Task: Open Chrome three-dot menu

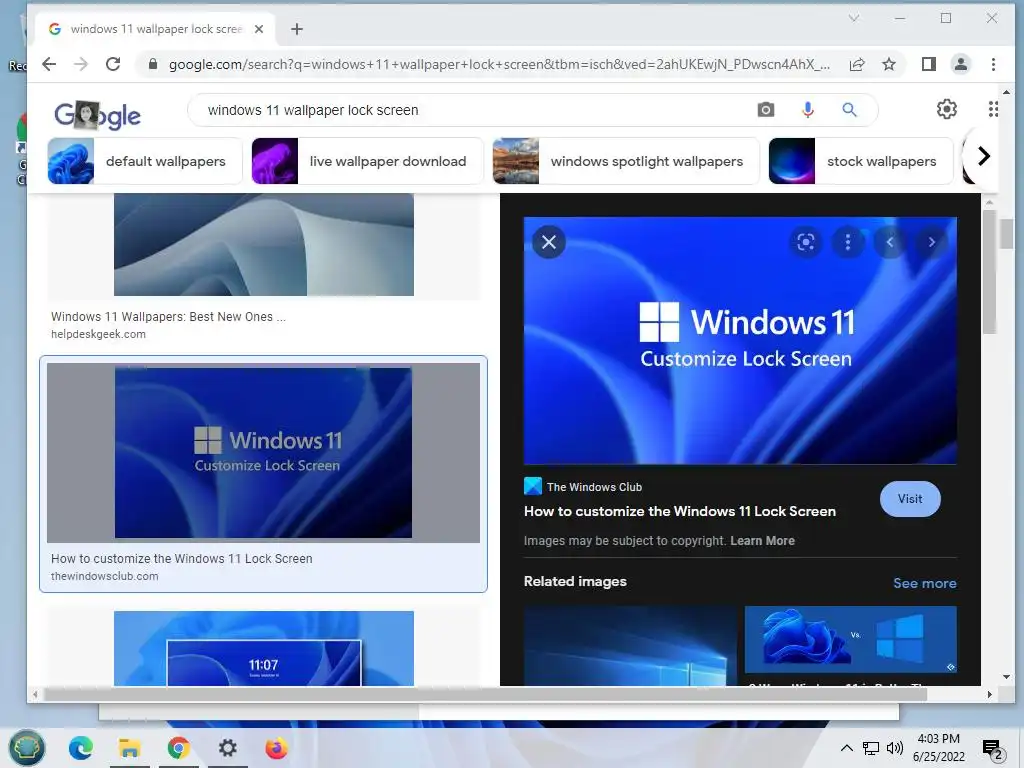Action: pos(993,64)
